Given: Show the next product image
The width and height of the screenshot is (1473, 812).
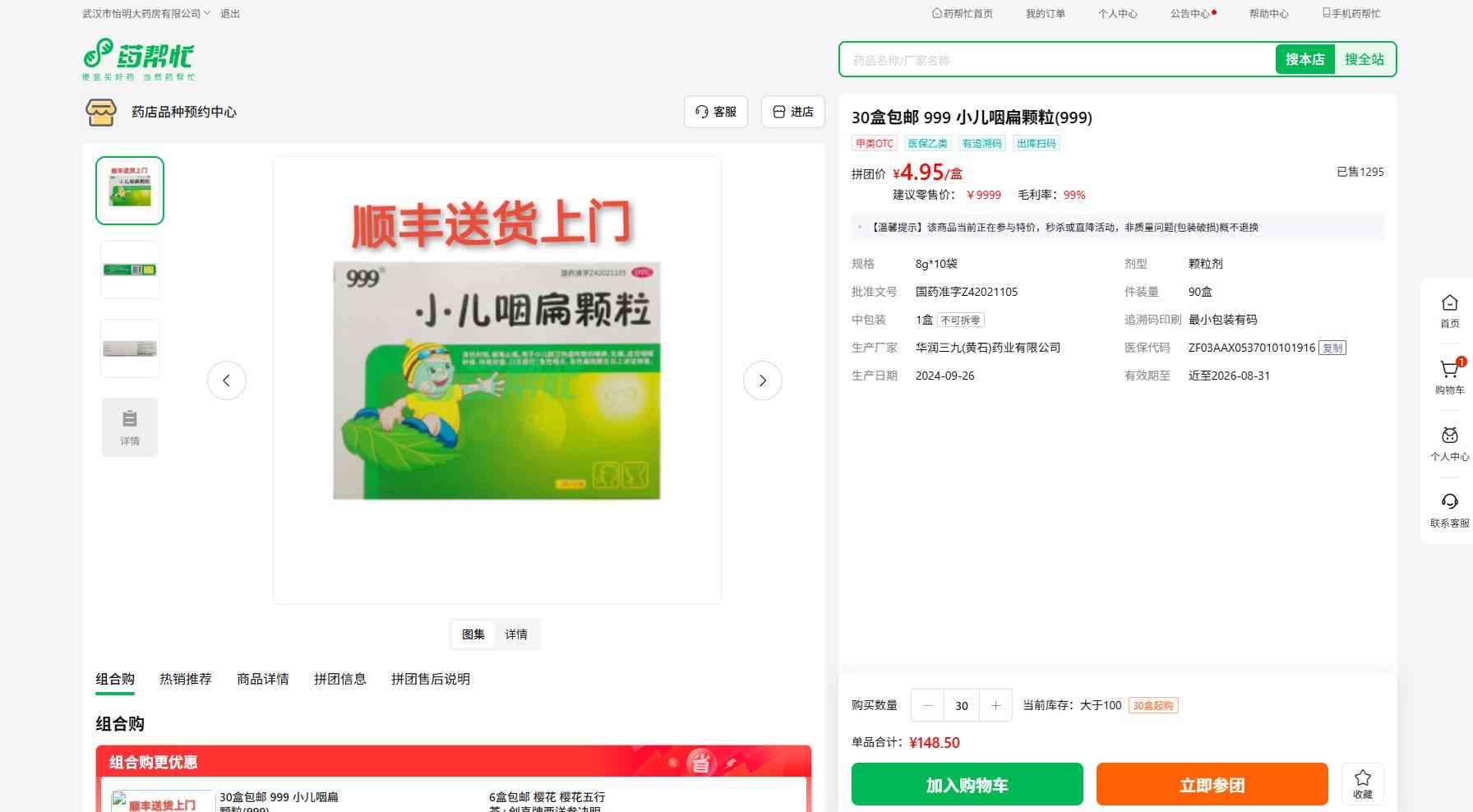Looking at the screenshot, I should [x=762, y=381].
